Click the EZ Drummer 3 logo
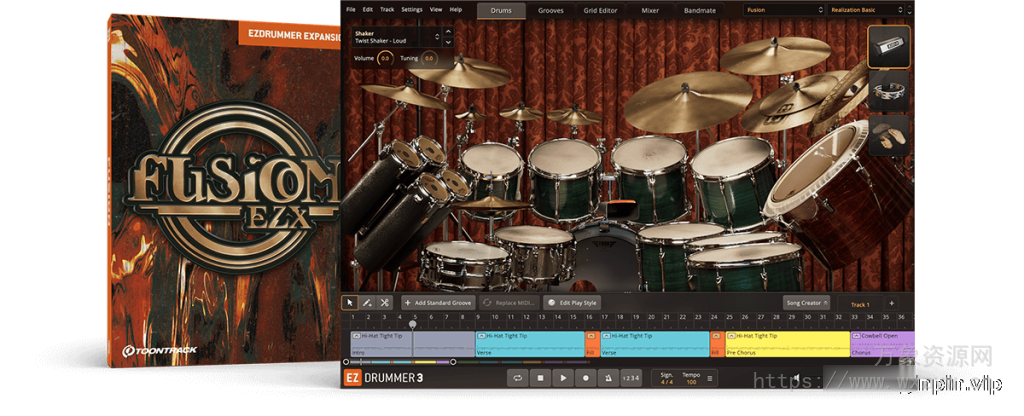This screenshot has width=1024, height=416. 383,377
